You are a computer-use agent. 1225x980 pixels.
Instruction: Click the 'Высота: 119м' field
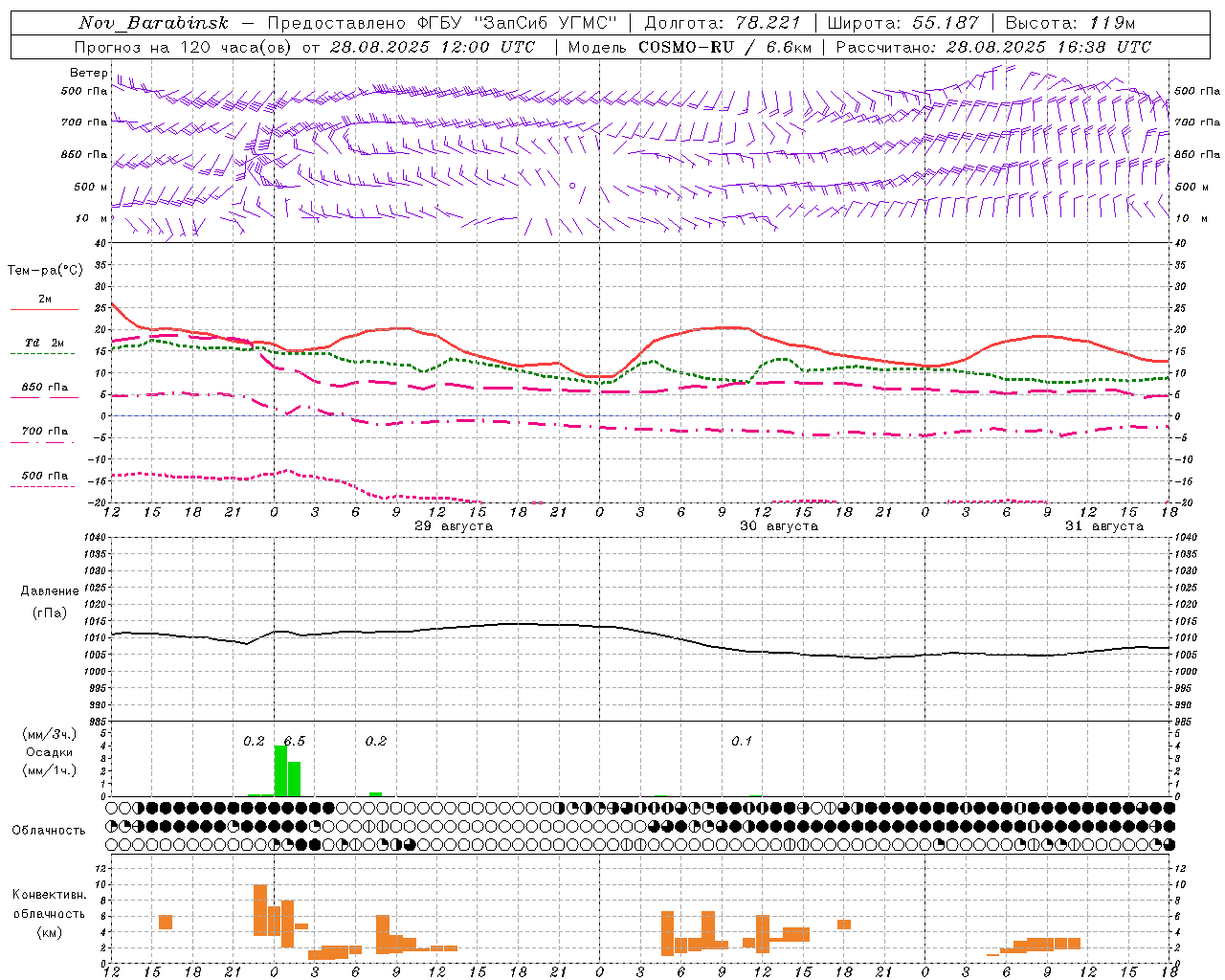(x=1071, y=23)
